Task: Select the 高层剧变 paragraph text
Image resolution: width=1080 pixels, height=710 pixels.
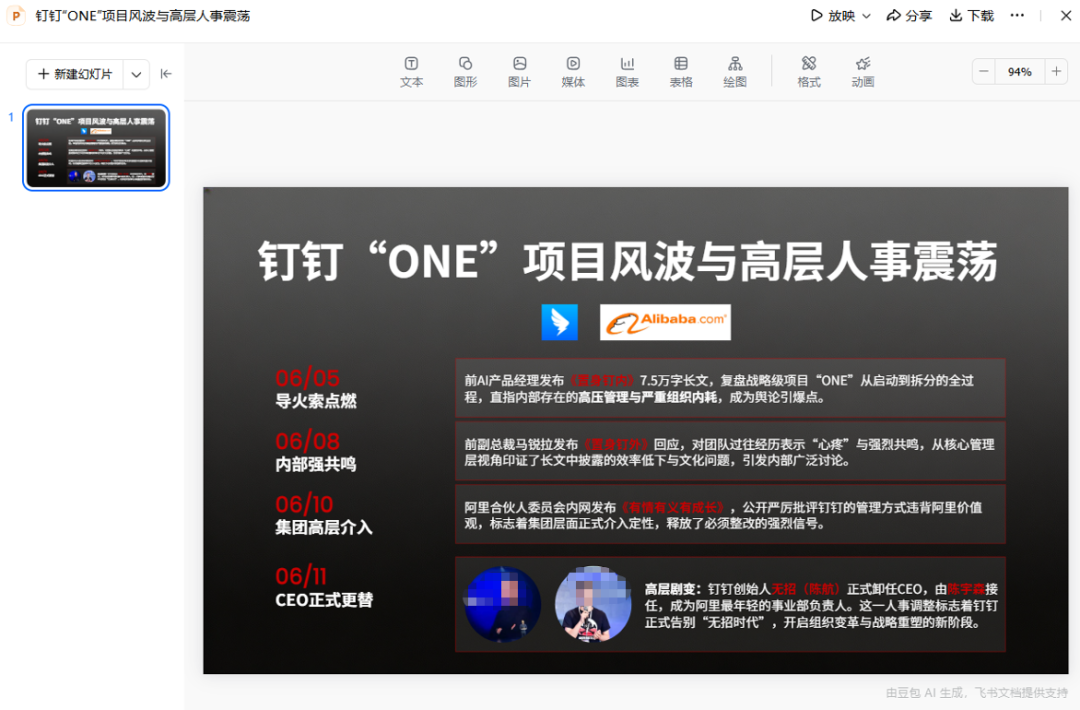Action: coord(821,605)
